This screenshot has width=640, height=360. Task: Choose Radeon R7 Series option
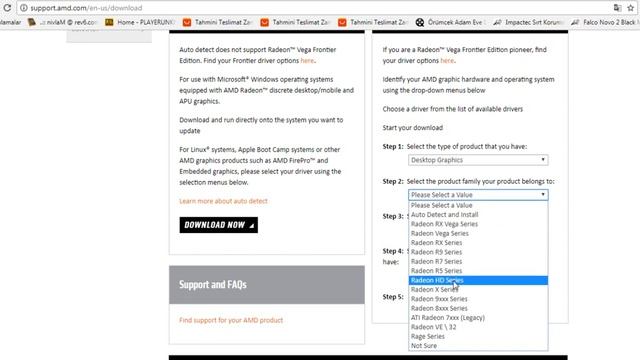tap(478, 262)
